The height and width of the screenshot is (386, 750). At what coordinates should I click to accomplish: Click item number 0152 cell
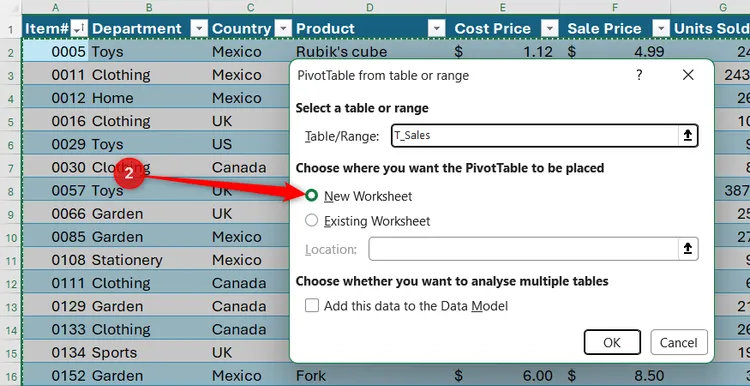[55, 376]
